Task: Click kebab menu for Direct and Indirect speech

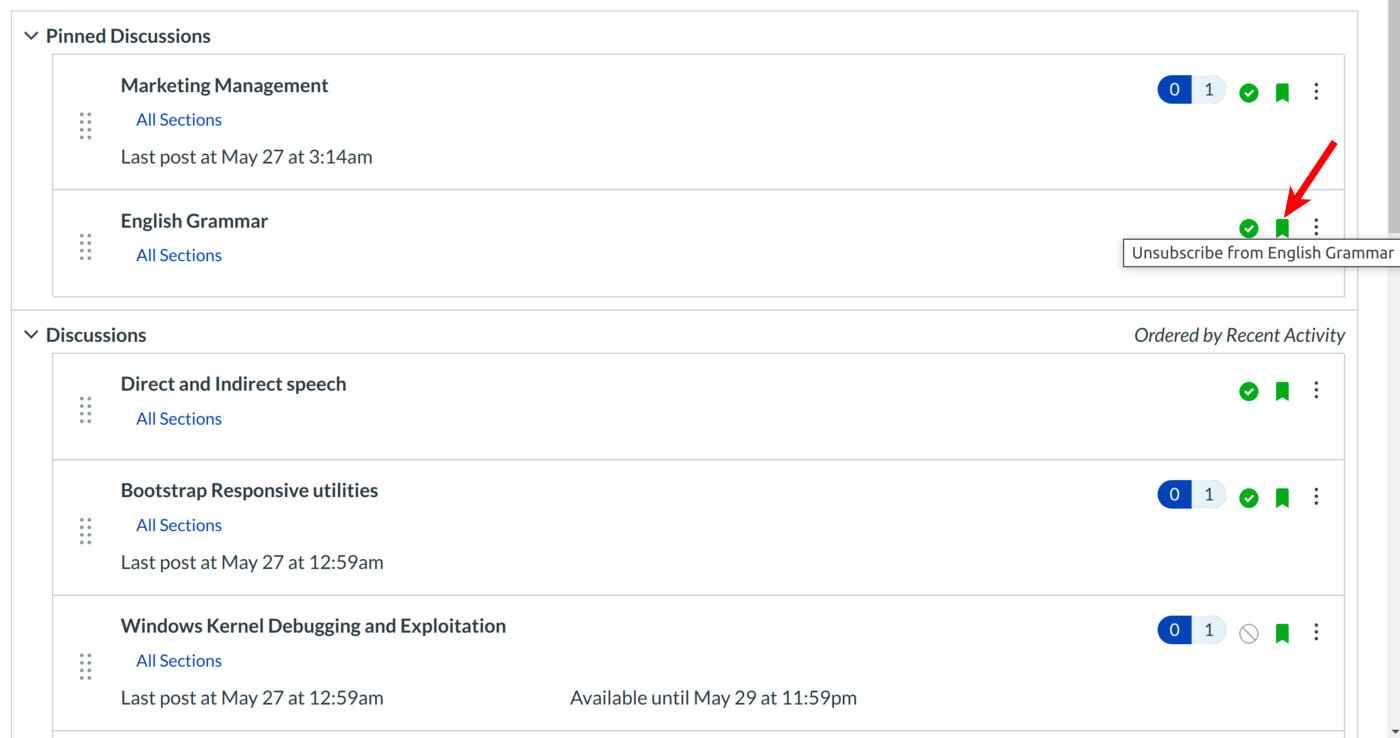Action: coord(1316,390)
